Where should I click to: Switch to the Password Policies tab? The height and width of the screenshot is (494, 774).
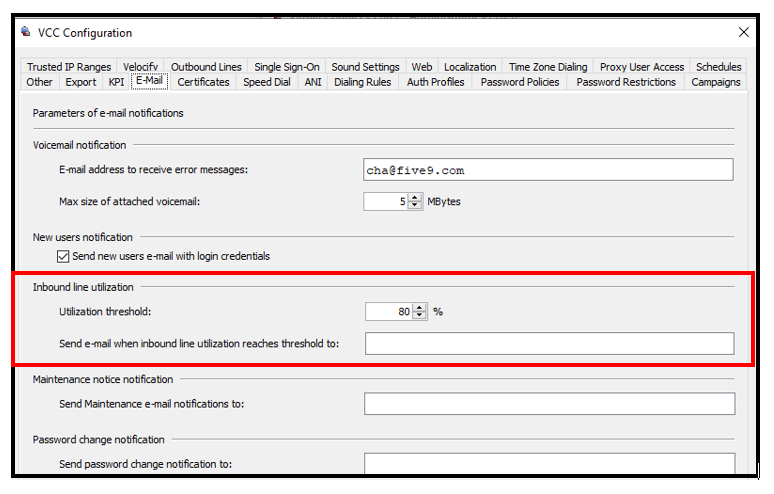tap(520, 82)
